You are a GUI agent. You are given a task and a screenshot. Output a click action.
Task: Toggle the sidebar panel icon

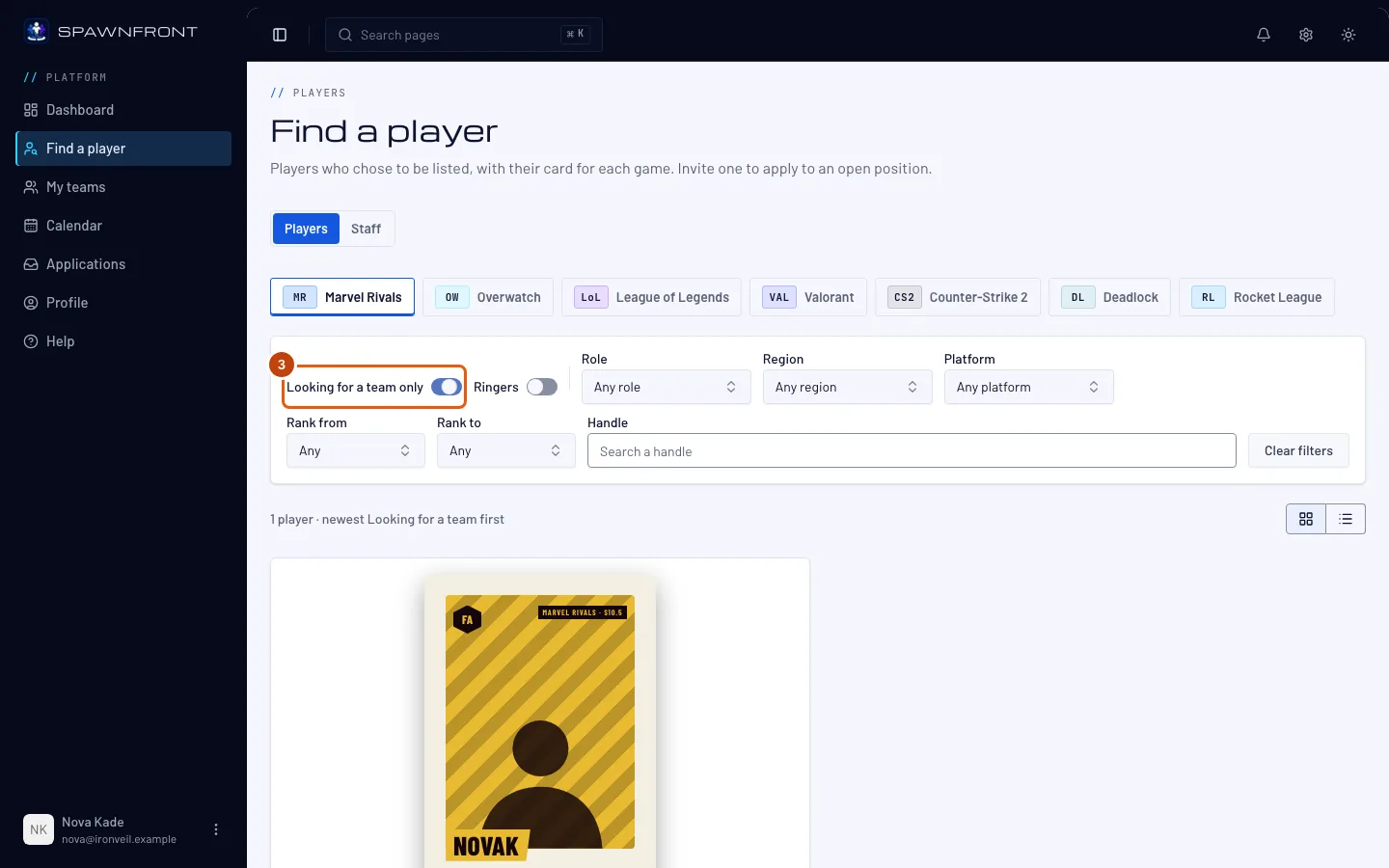(x=280, y=35)
